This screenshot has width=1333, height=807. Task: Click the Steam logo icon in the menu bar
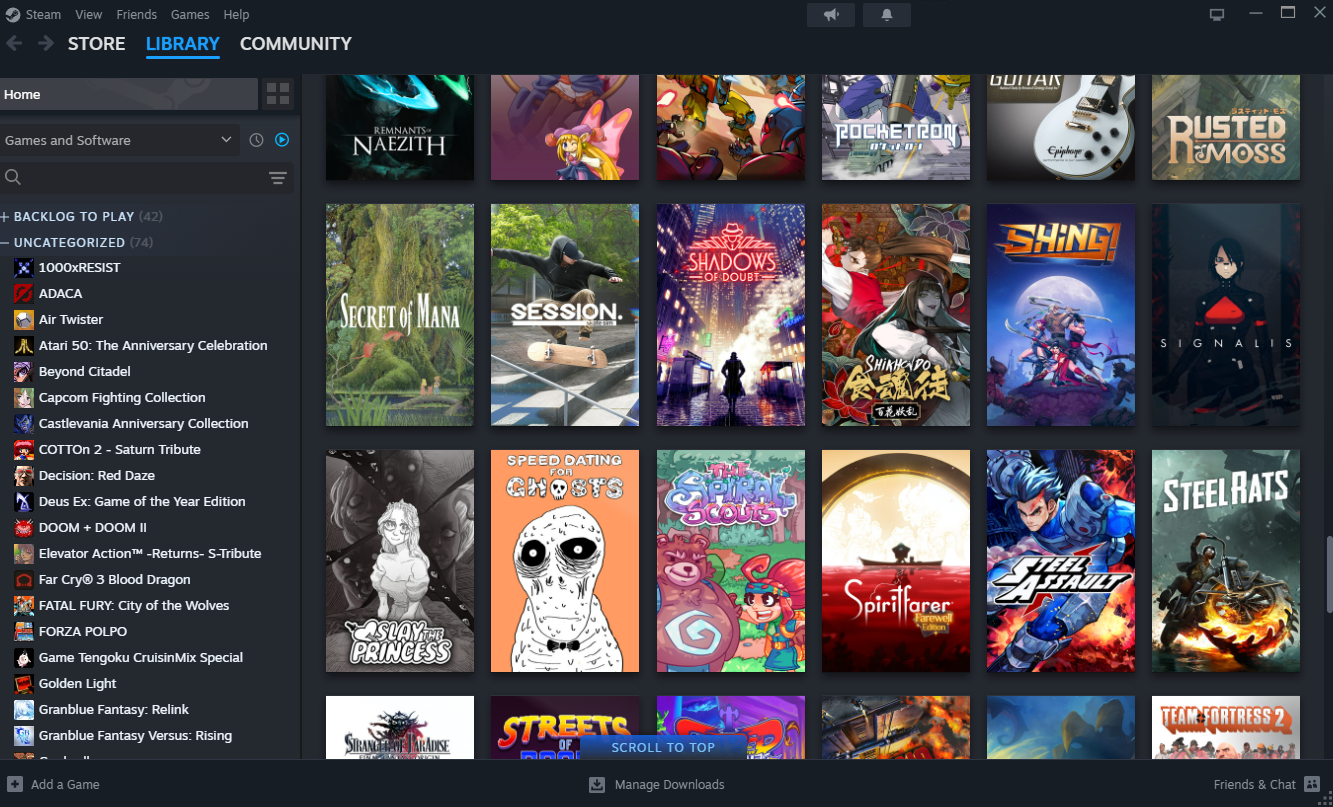pyautogui.click(x=13, y=15)
